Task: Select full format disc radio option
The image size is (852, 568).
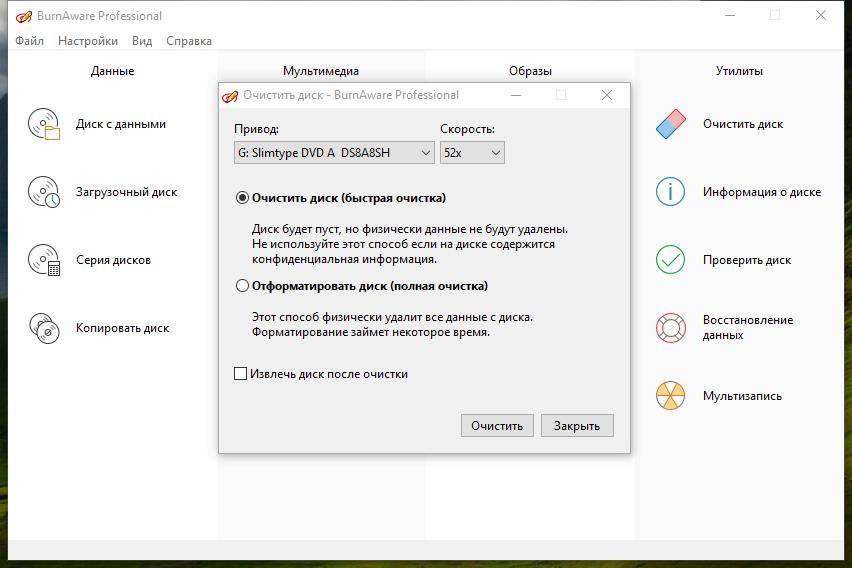Action: click(x=242, y=286)
